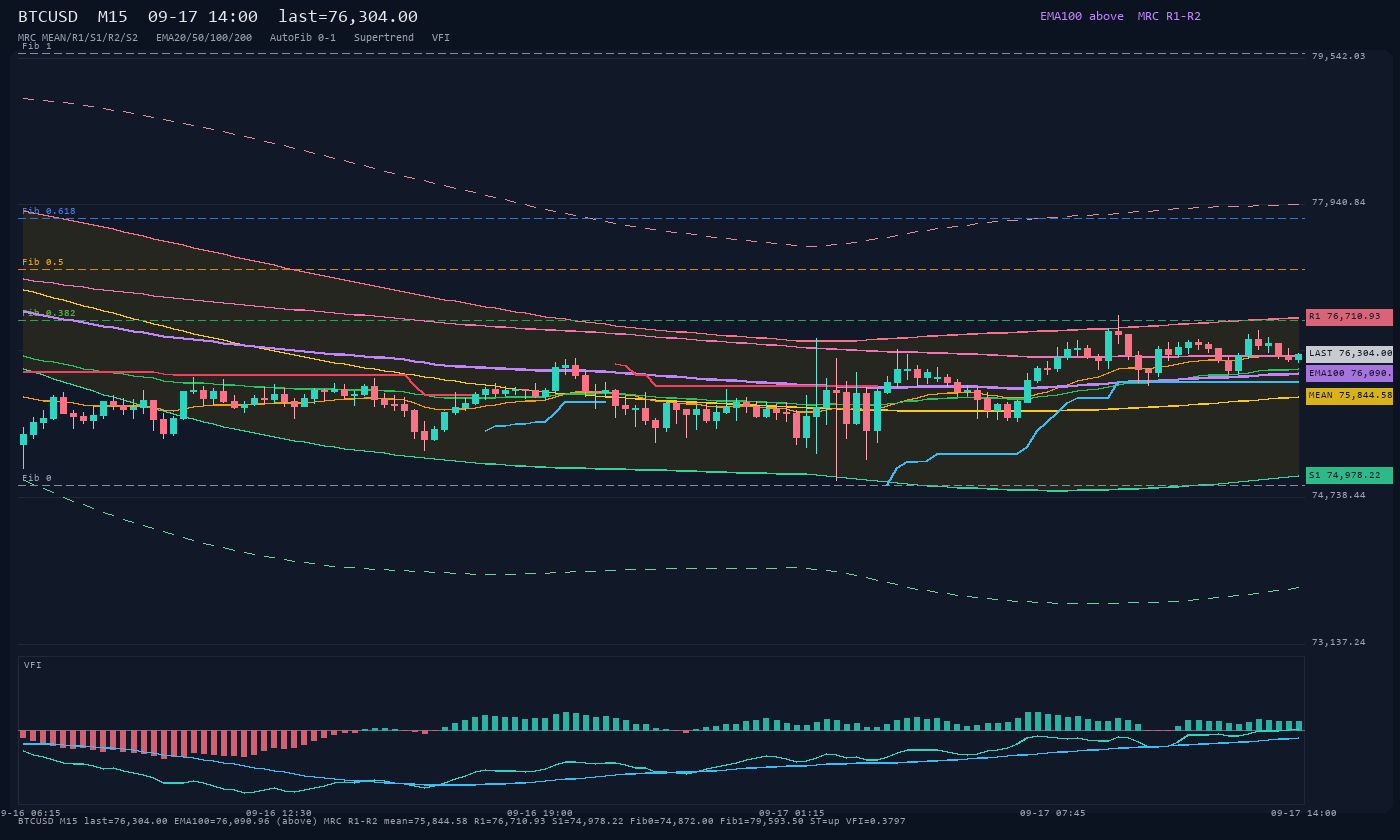The height and width of the screenshot is (840, 1400).
Task: Click the BTCUSD symbol title
Action: click(48, 17)
